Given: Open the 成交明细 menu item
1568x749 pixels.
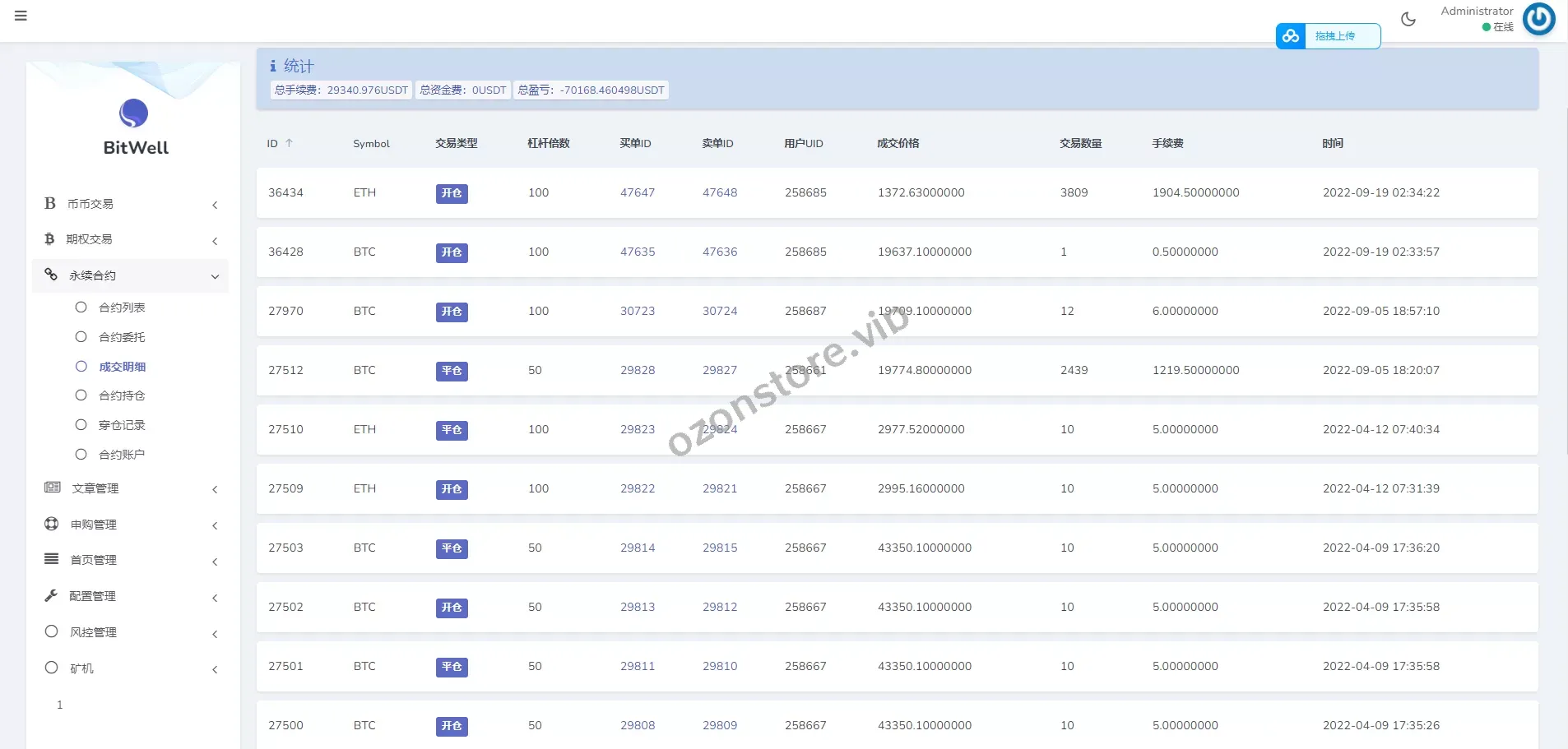Looking at the screenshot, I should tap(122, 367).
